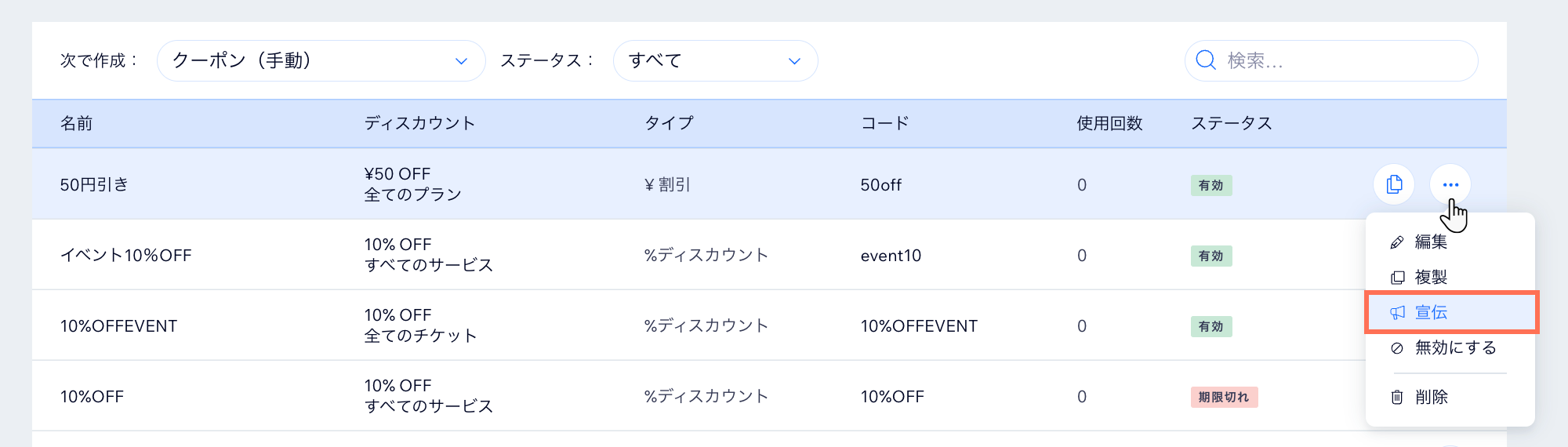Click the 使用回数 column header

1109,123
